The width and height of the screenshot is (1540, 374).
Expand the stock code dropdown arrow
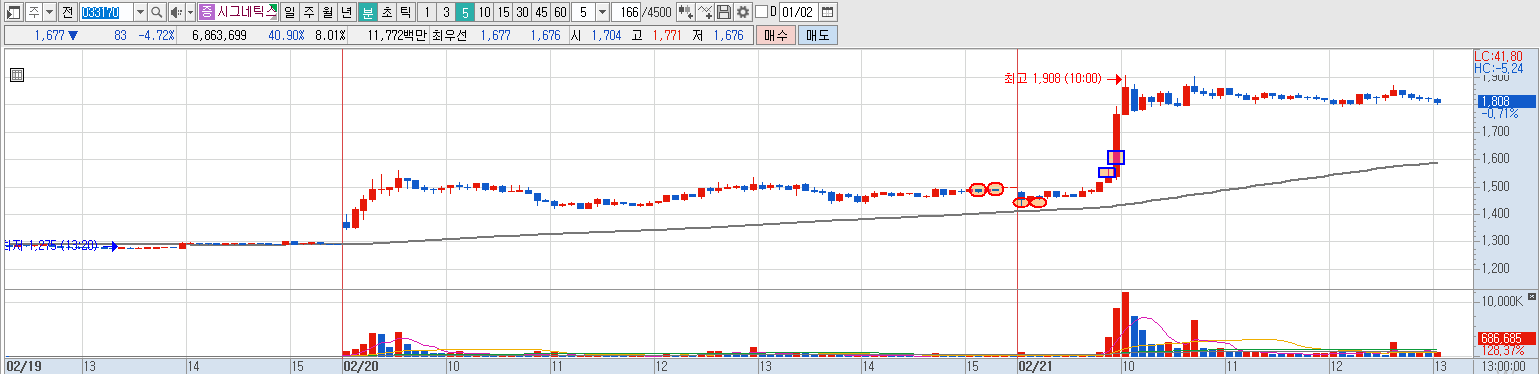[140, 12]
